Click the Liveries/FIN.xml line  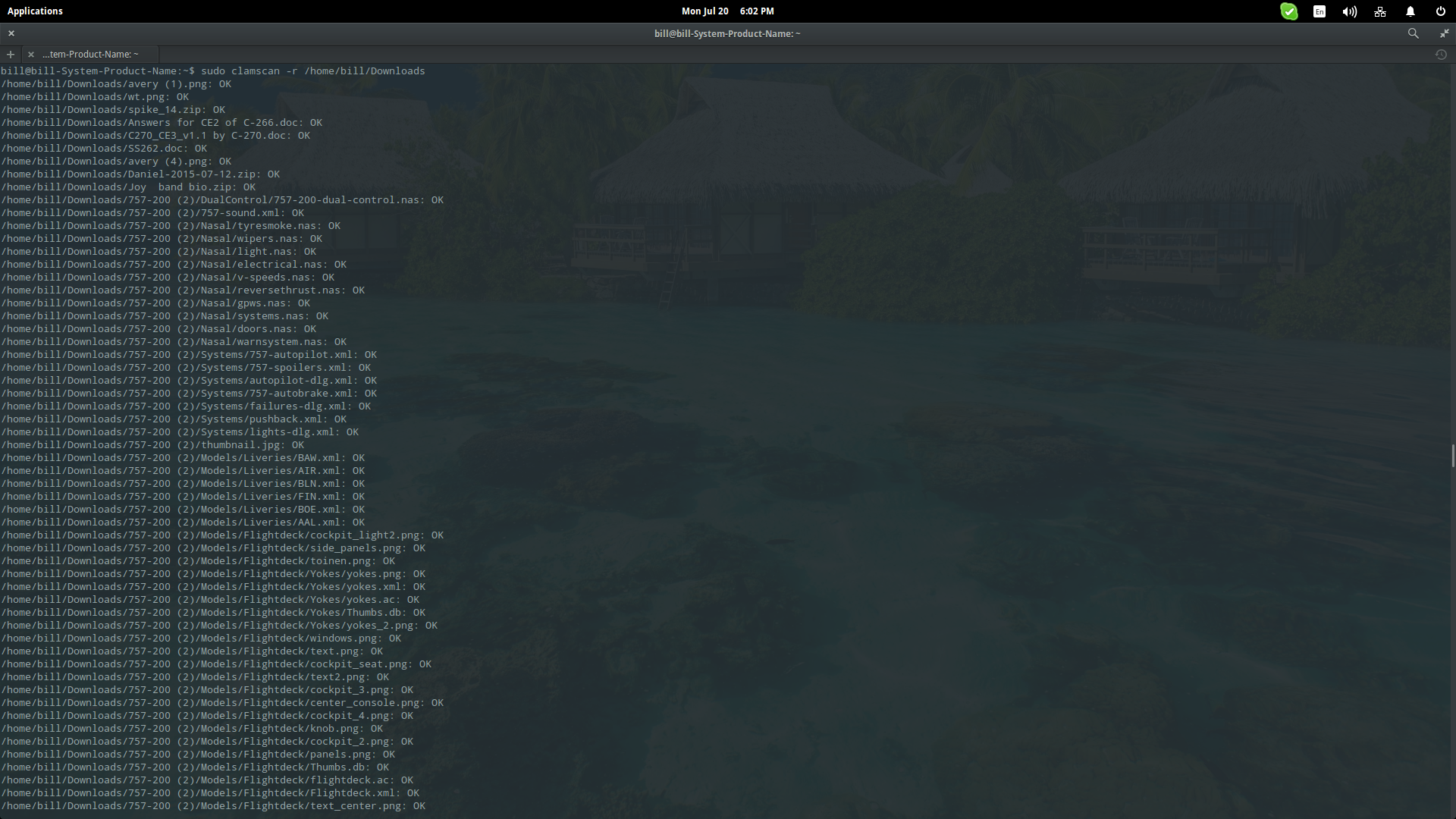click(183, 496)
